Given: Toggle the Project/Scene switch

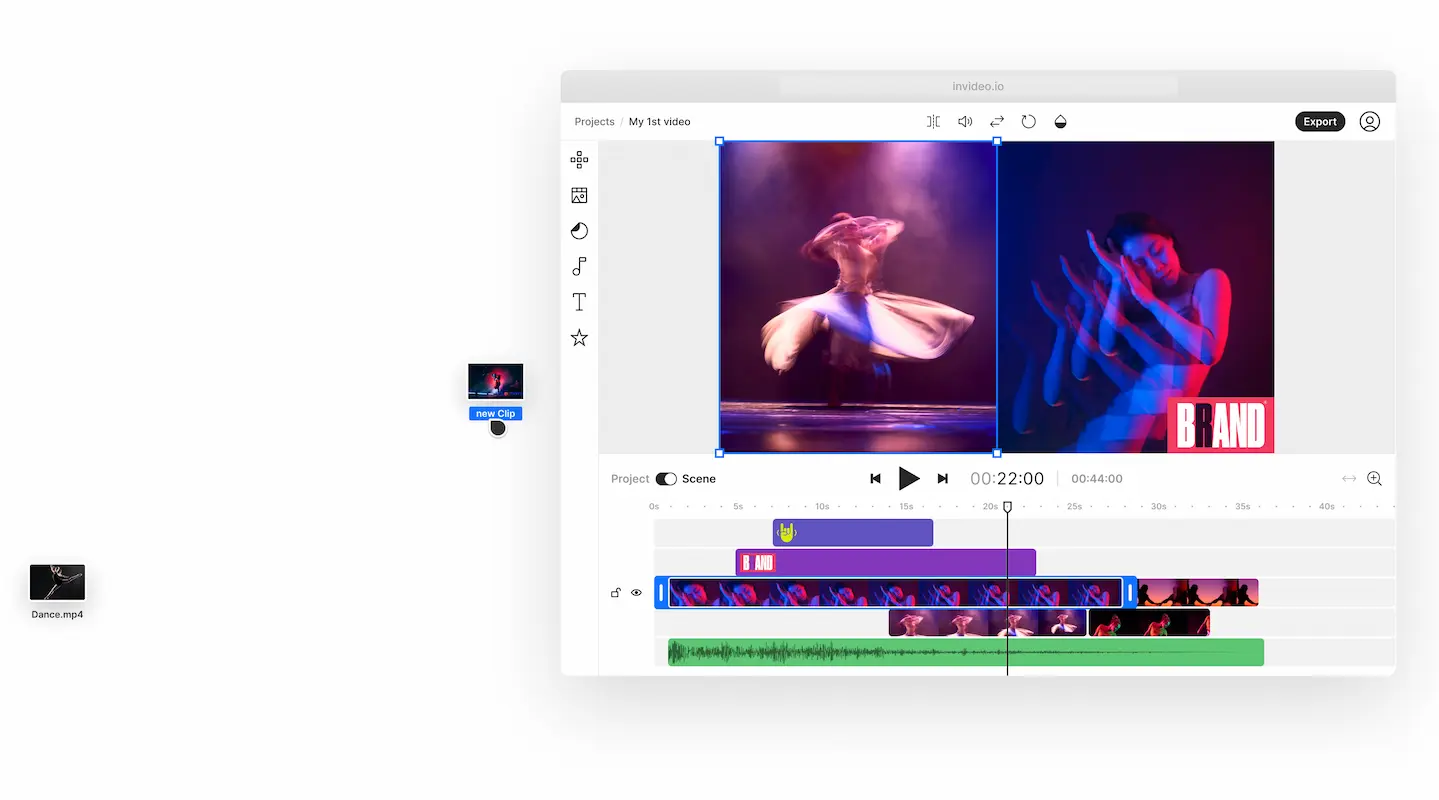Looking at the screenshot, I should tap(666, 479).
